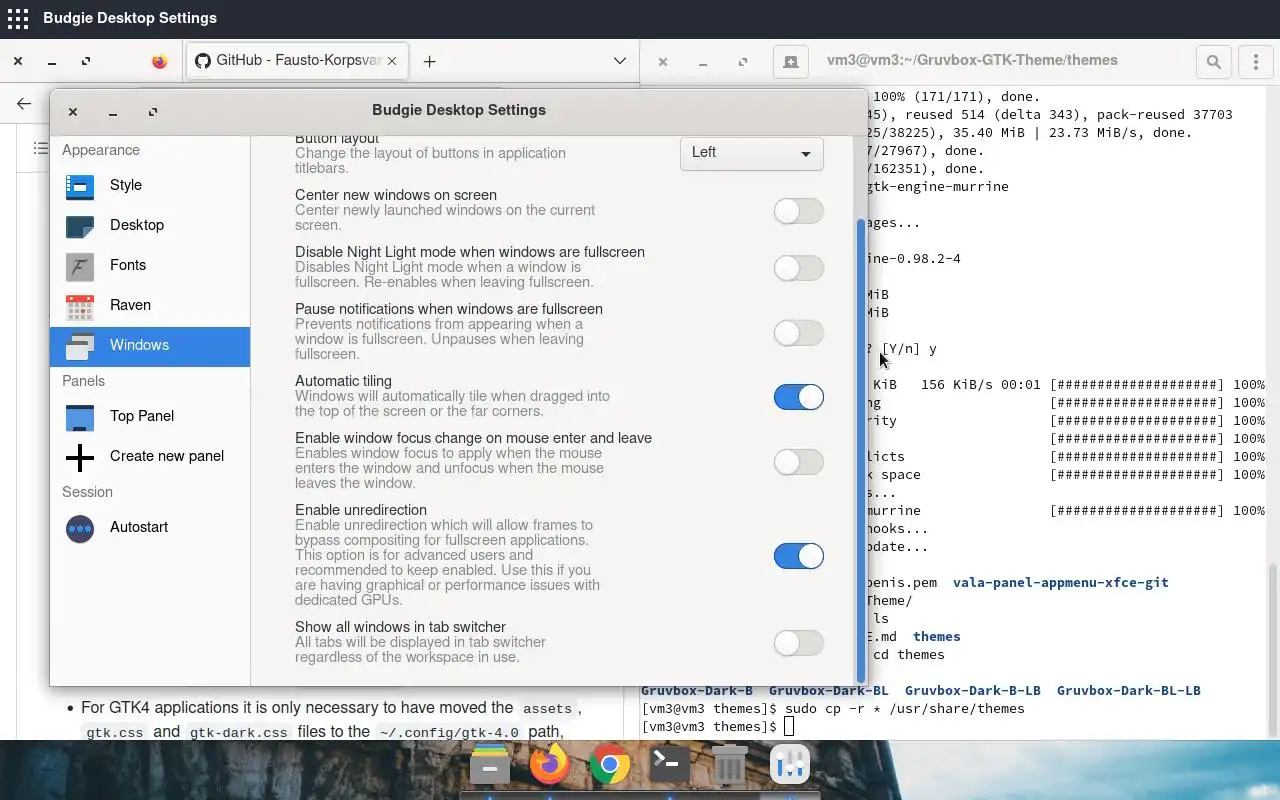Turn off Automatic tiling switch
The width and height of the screenshot is (1280, 800).
(x=798, y=397)
